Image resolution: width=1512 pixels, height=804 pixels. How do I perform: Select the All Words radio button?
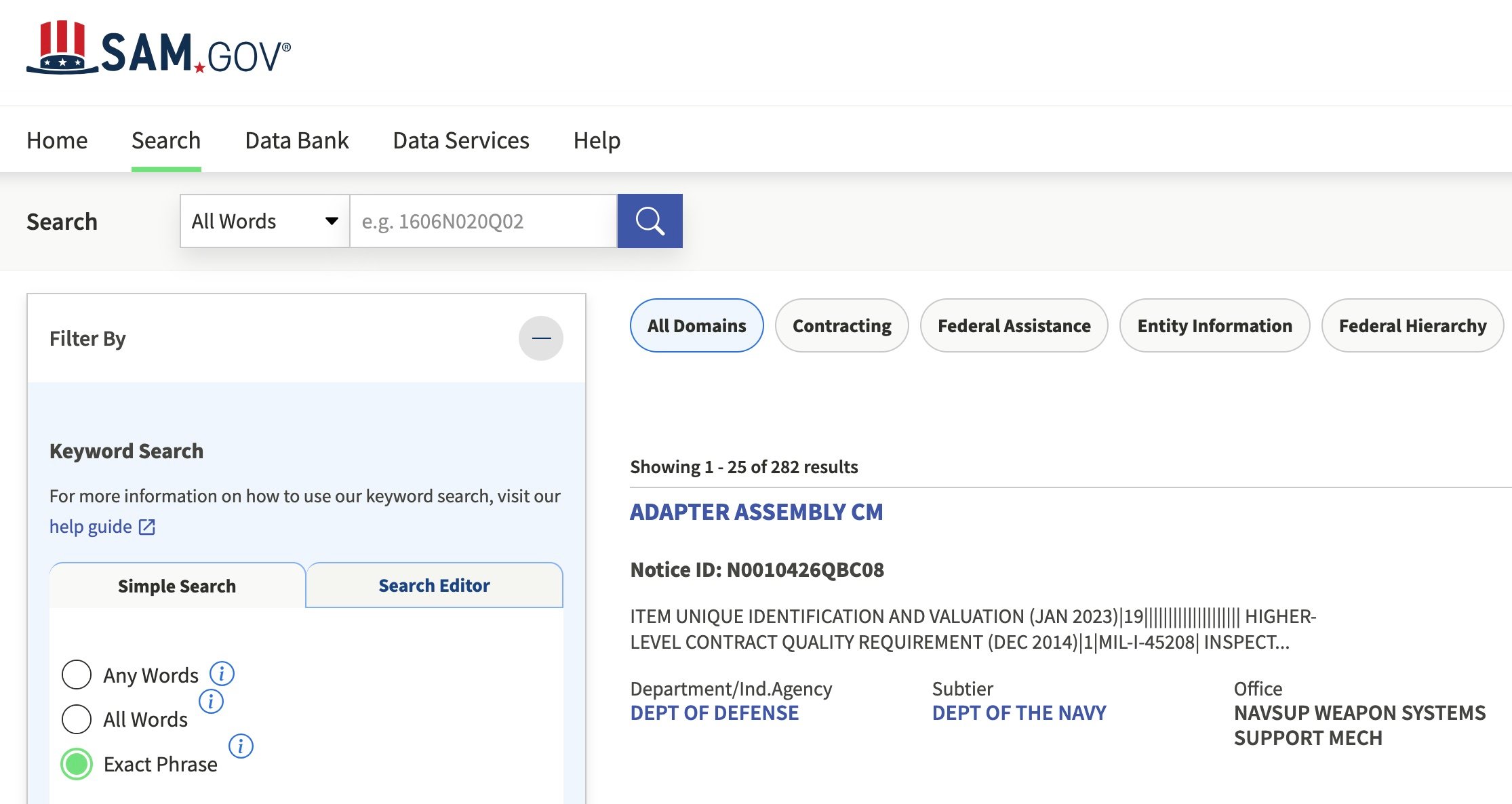[77, 719]
